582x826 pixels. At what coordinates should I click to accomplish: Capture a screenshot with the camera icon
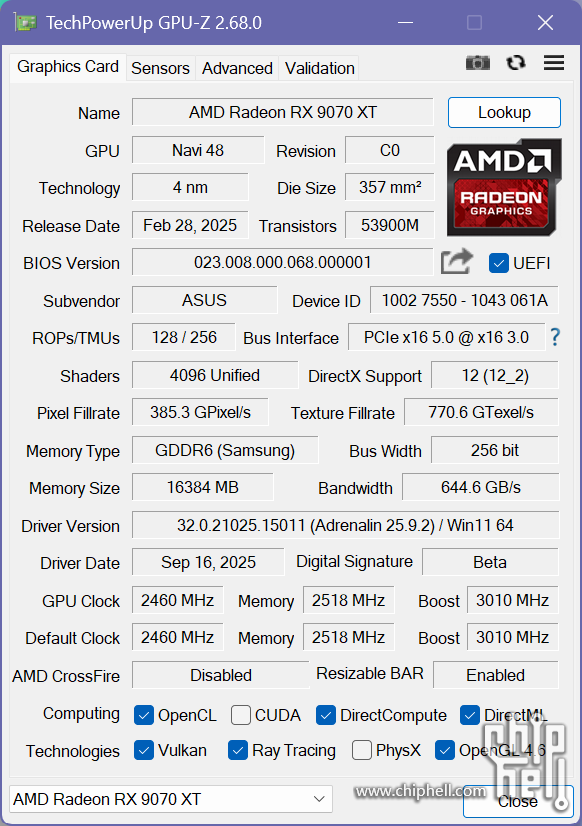(477, 62)
